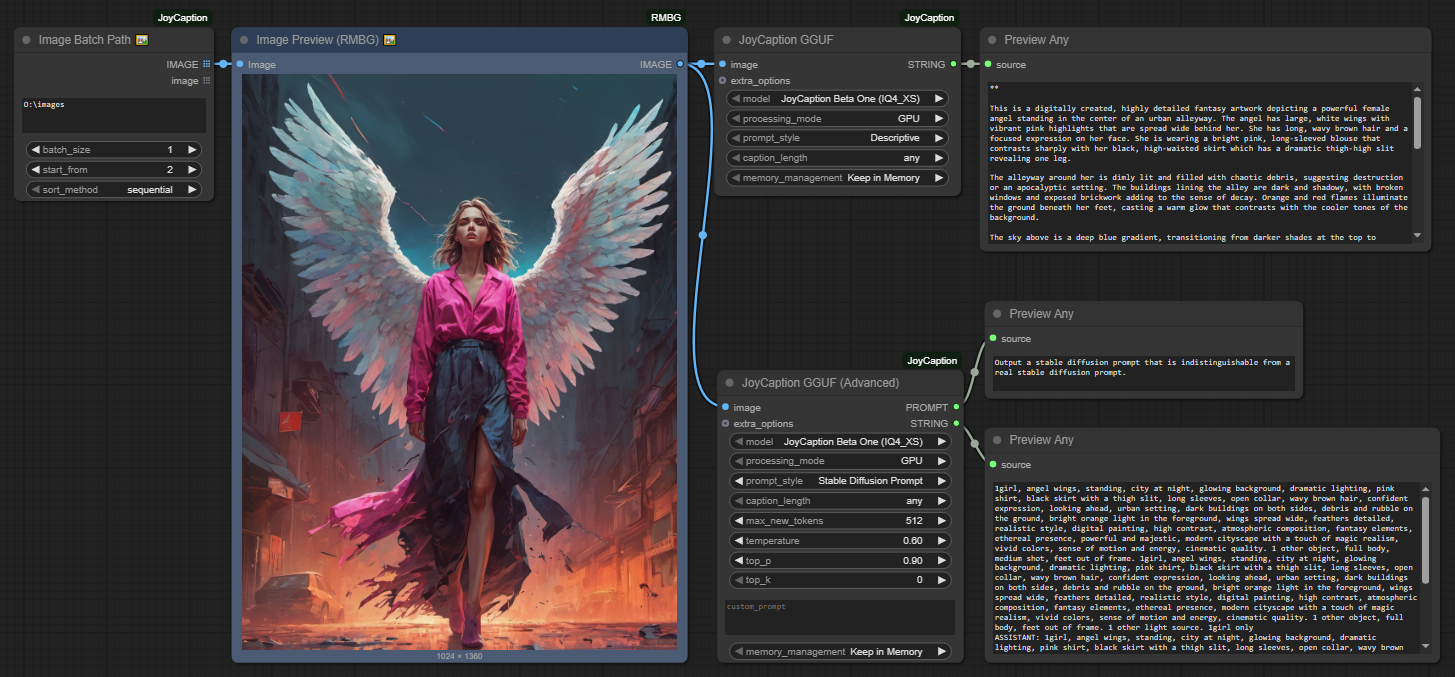
Task: Increase temperature value with the right arrow
Action: 941,541
